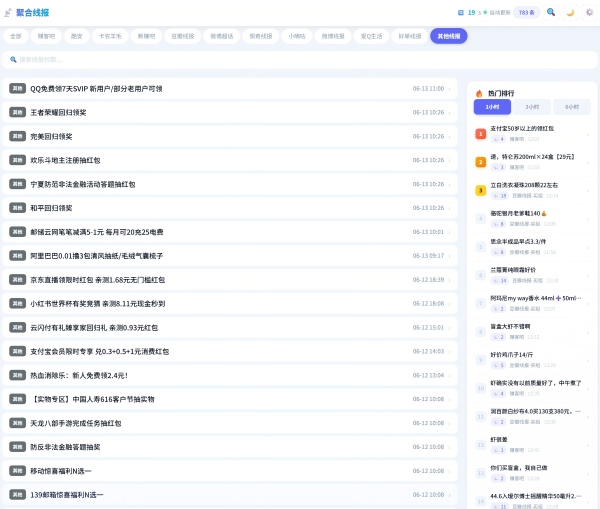This screenshot has height=509, width=600.
Task: Open 【实物专区】中国人寿616客户节抽实物 post
Action: coord(230,399)
